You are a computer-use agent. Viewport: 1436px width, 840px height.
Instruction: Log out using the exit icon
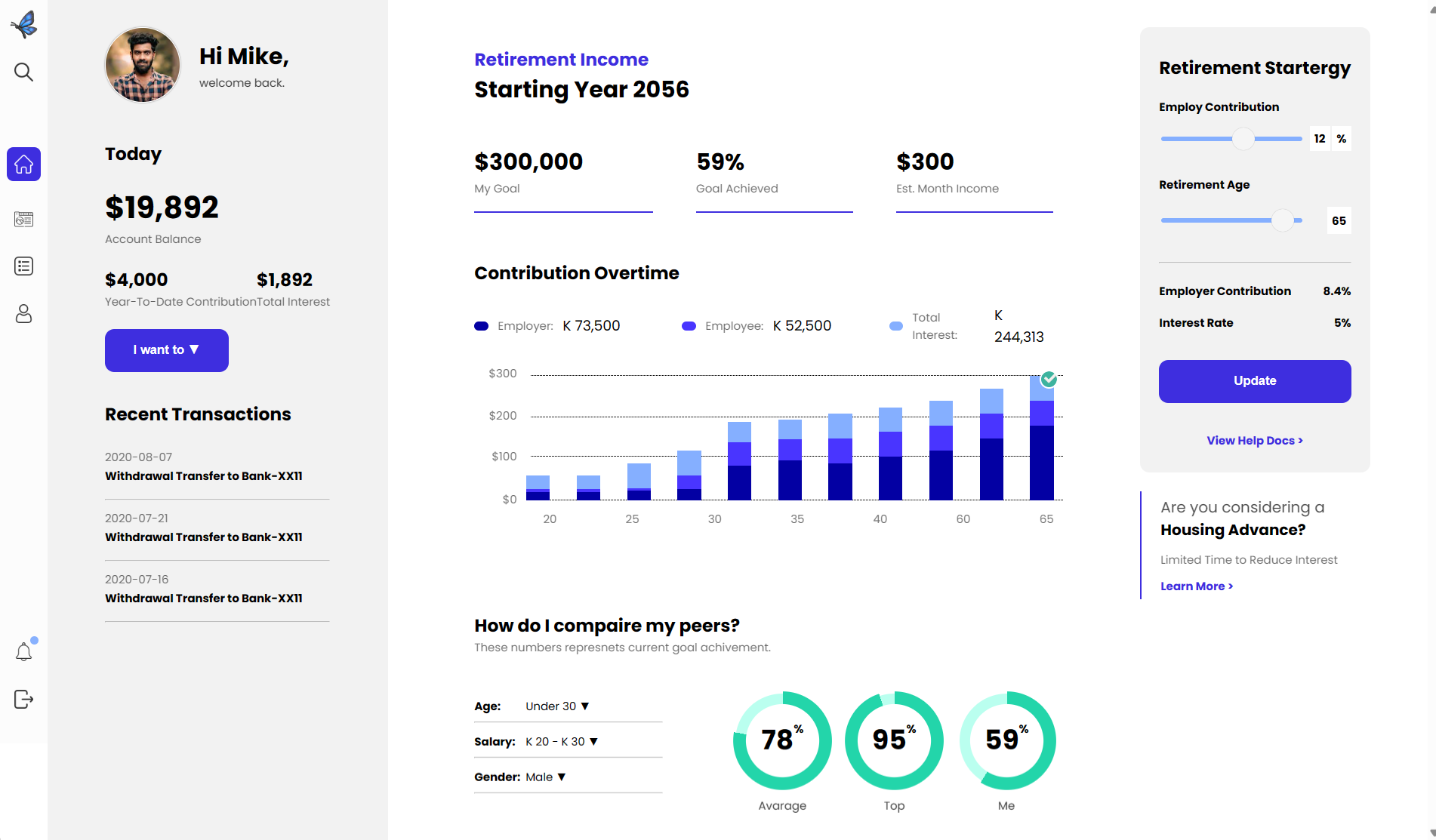coord(24,700)
